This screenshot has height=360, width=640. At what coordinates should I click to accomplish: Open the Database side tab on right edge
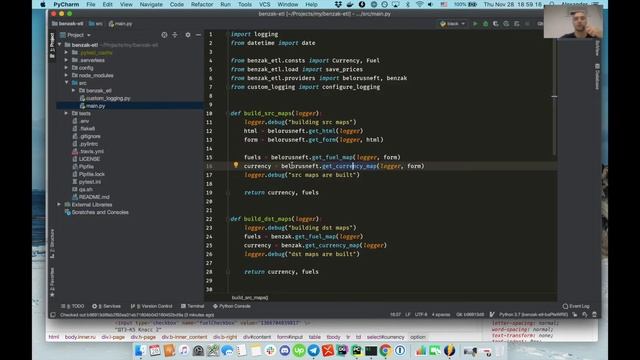click(597, 76)
